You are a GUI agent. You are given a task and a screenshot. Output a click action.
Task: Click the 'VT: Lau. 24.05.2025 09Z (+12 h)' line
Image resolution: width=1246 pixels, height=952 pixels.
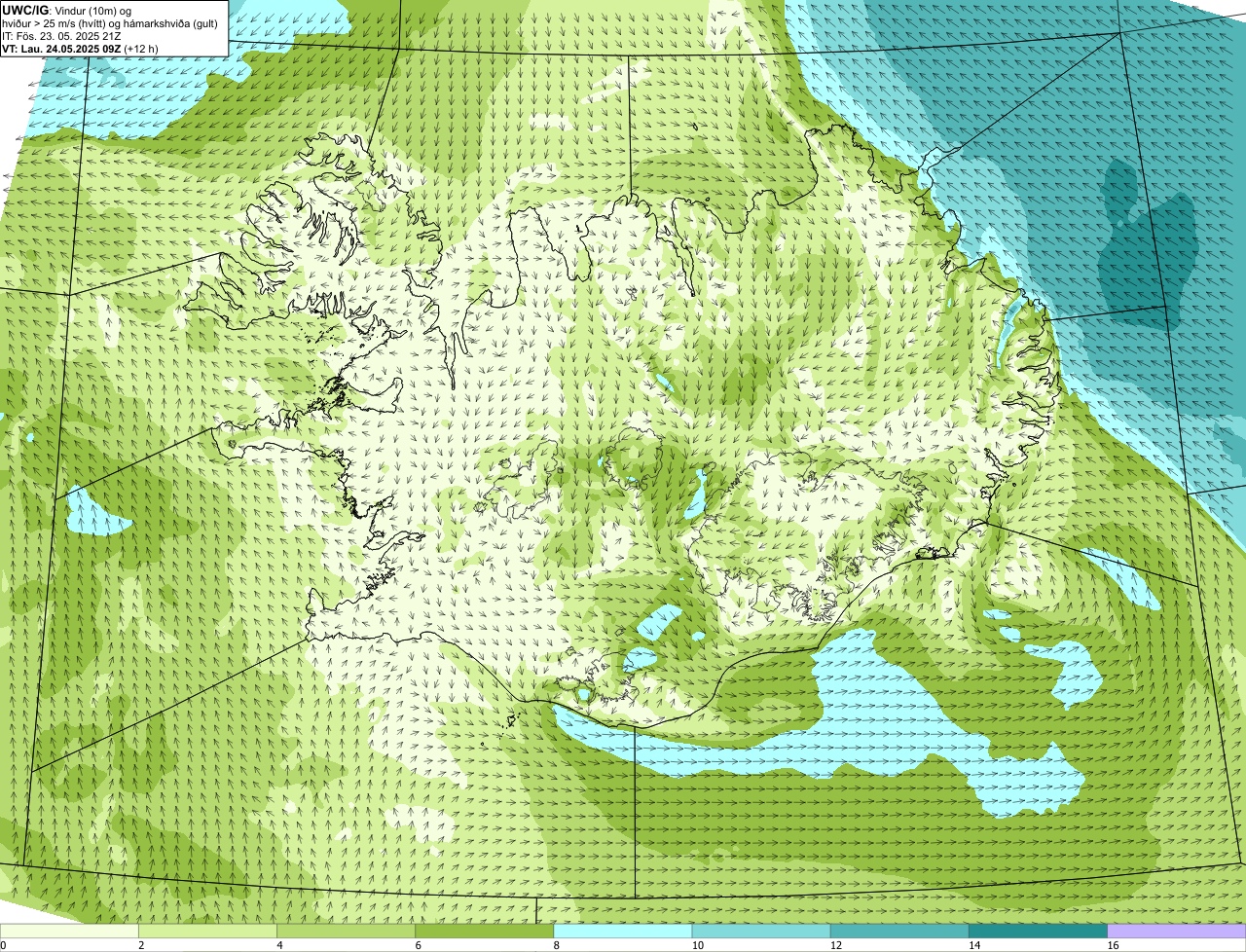tap(81, 48)
